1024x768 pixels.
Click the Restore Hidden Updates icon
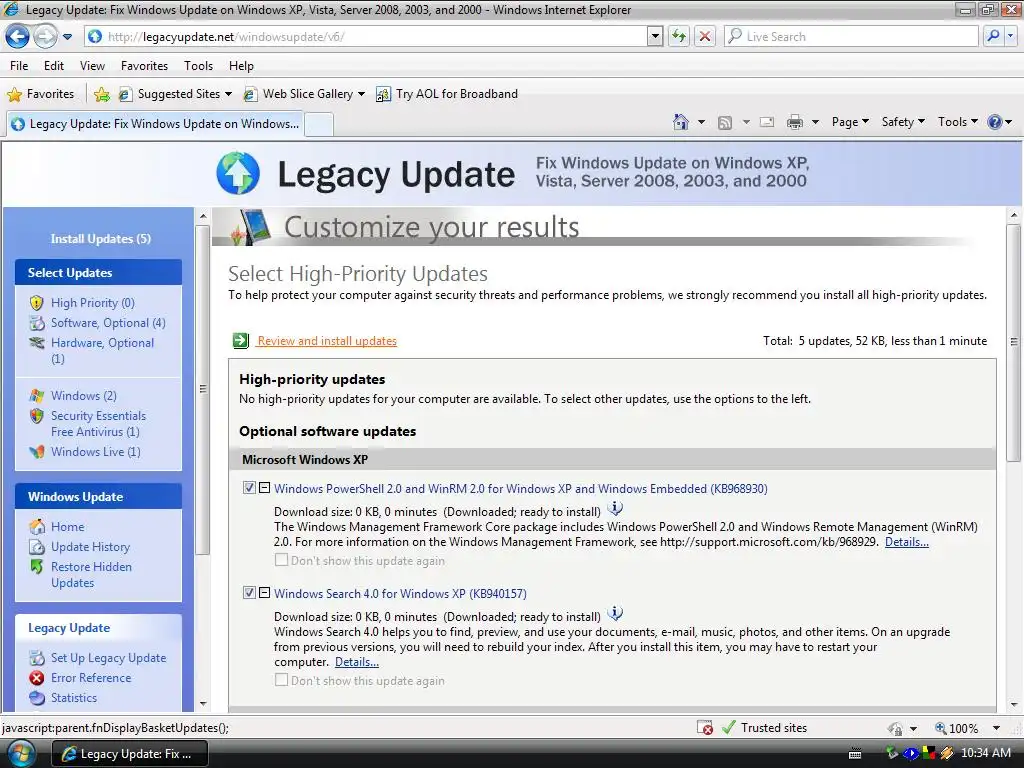[x=37, y=567]
